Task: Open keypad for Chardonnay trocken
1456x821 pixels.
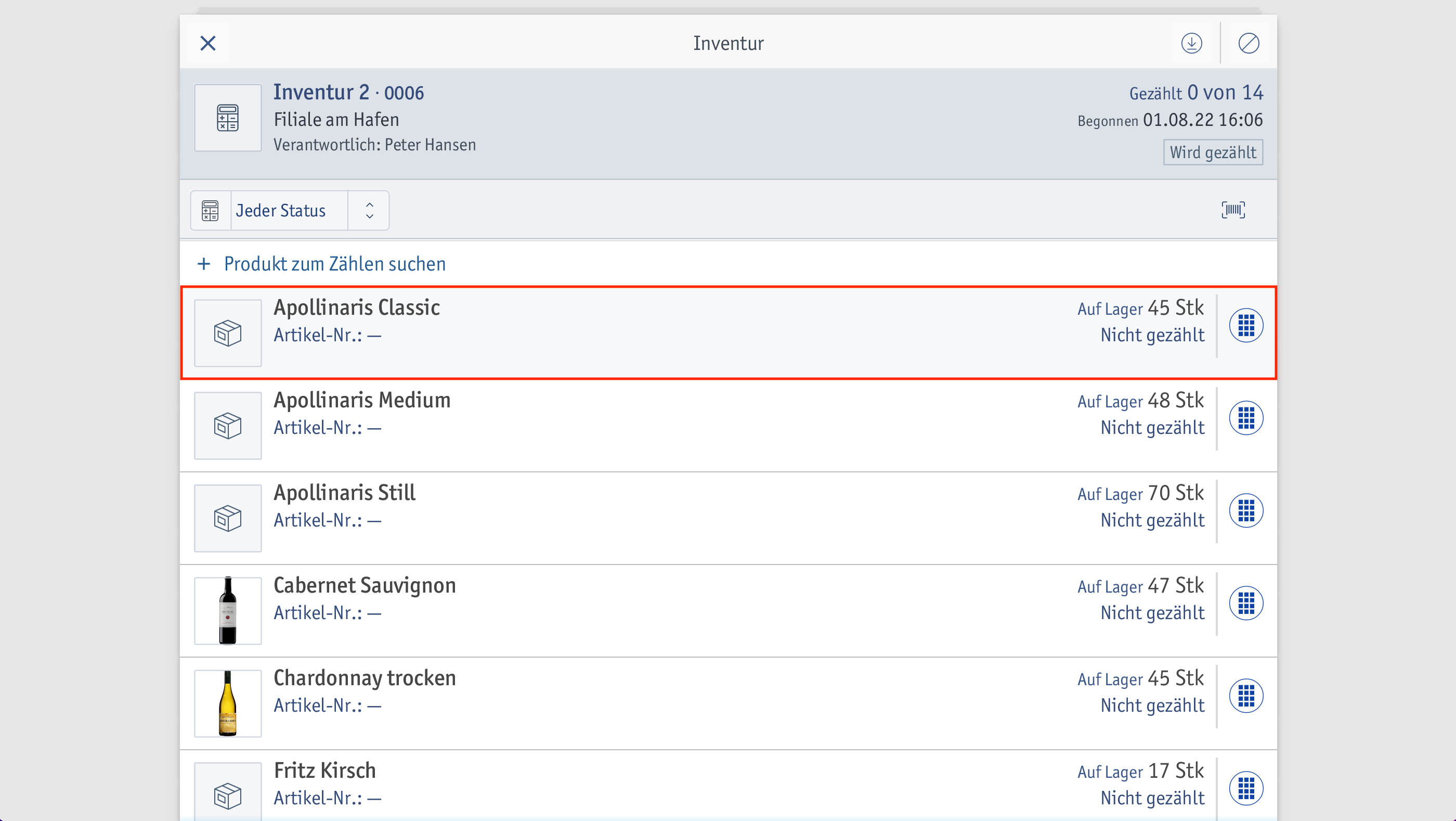Action: point(1246,696)
